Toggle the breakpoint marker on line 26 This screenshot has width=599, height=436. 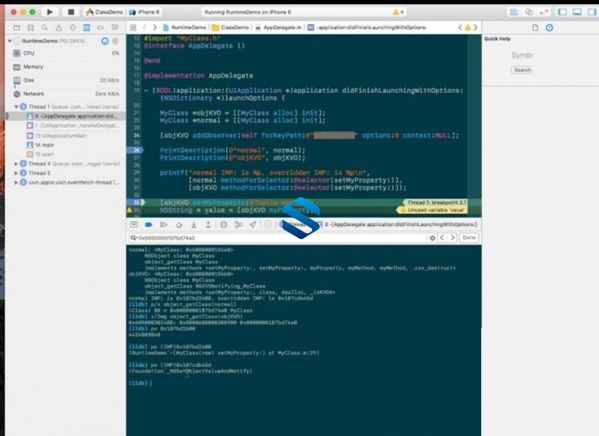pyautogui.click(x=135, y=150)
